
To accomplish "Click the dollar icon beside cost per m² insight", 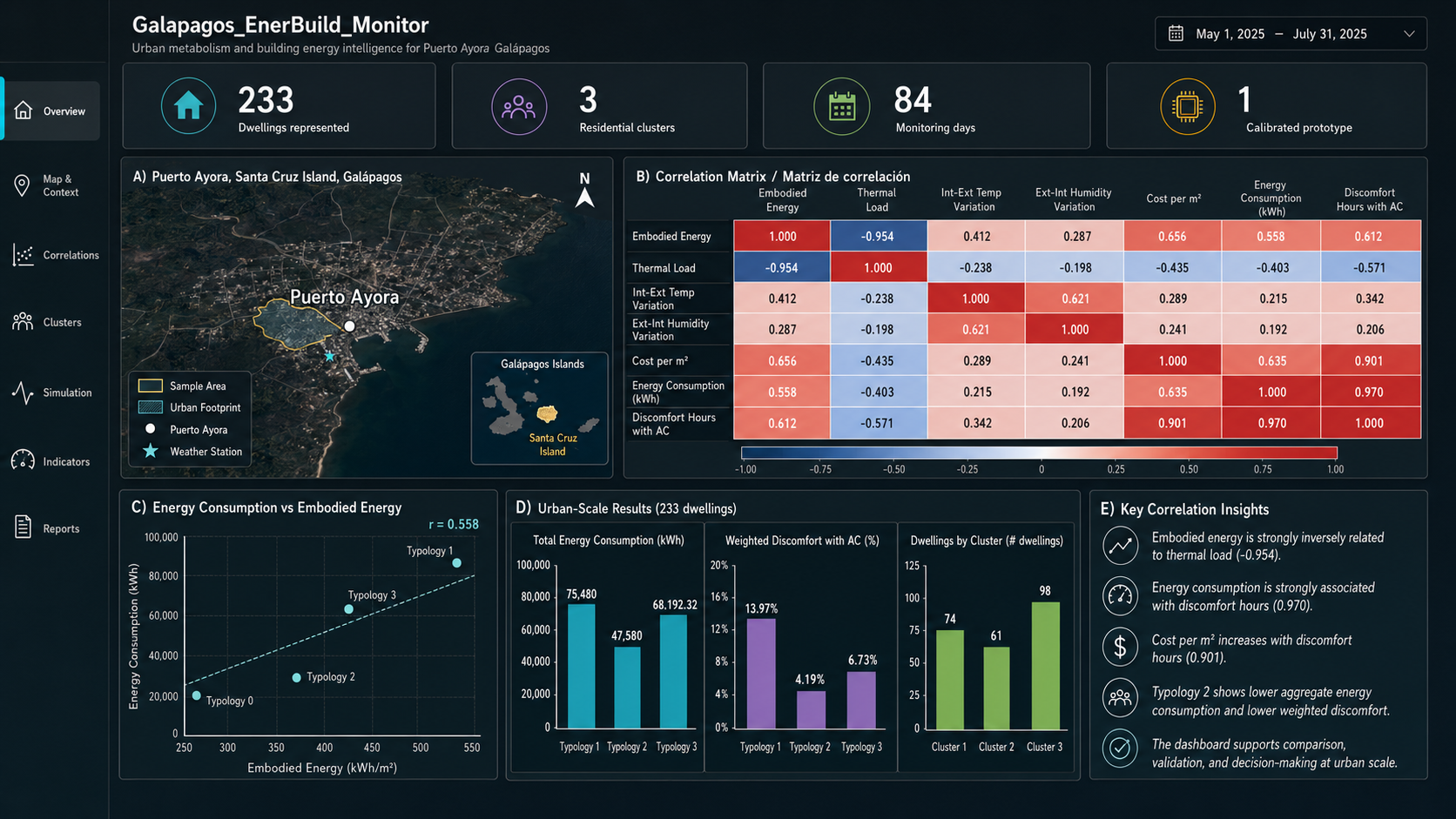I will click(1120, 647).
